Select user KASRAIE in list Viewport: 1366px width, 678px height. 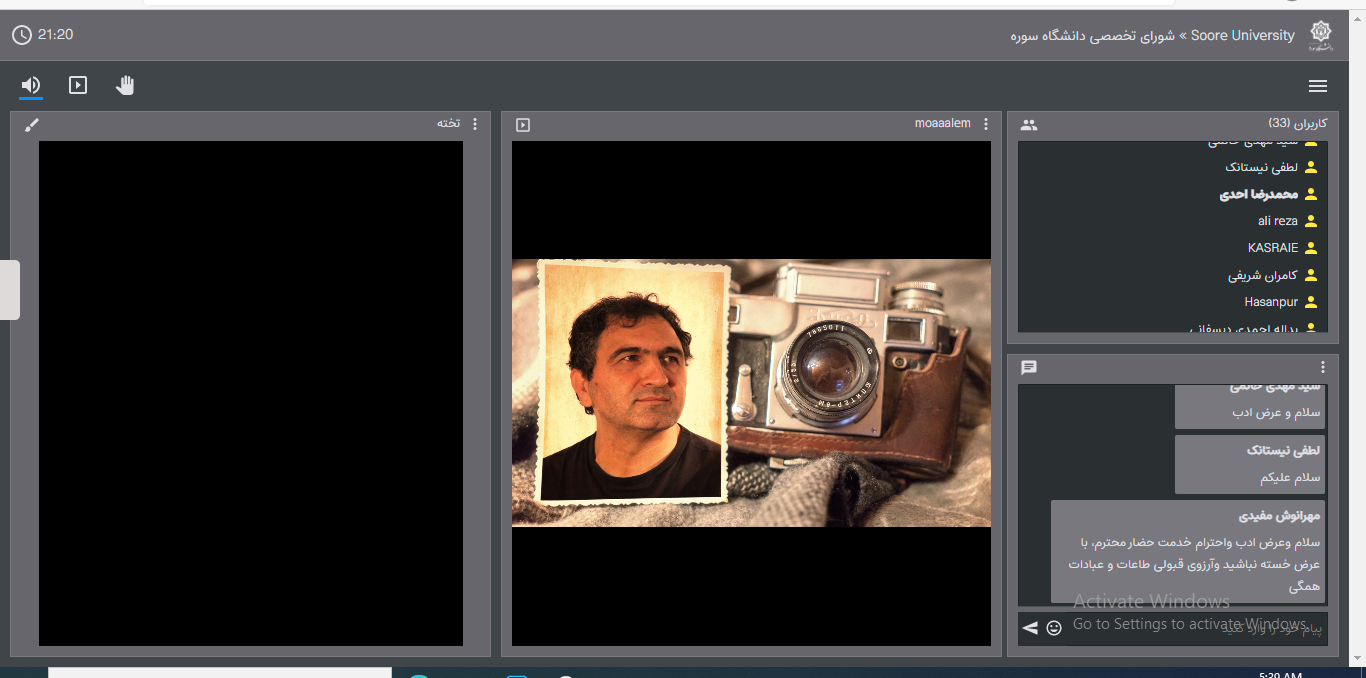click(1271, 248)
